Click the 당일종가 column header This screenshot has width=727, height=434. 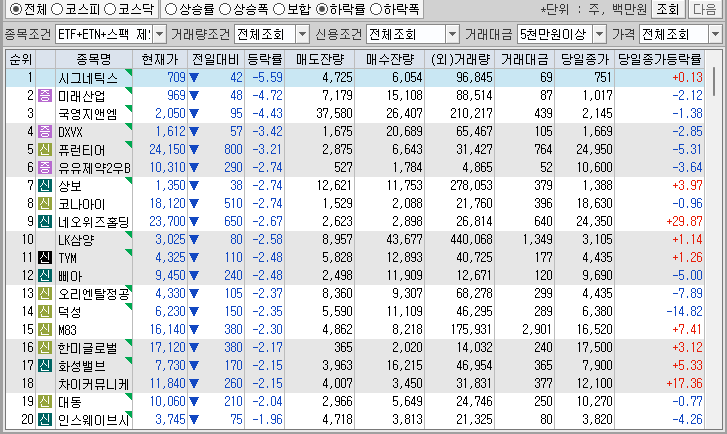click(x=585, y=59)
